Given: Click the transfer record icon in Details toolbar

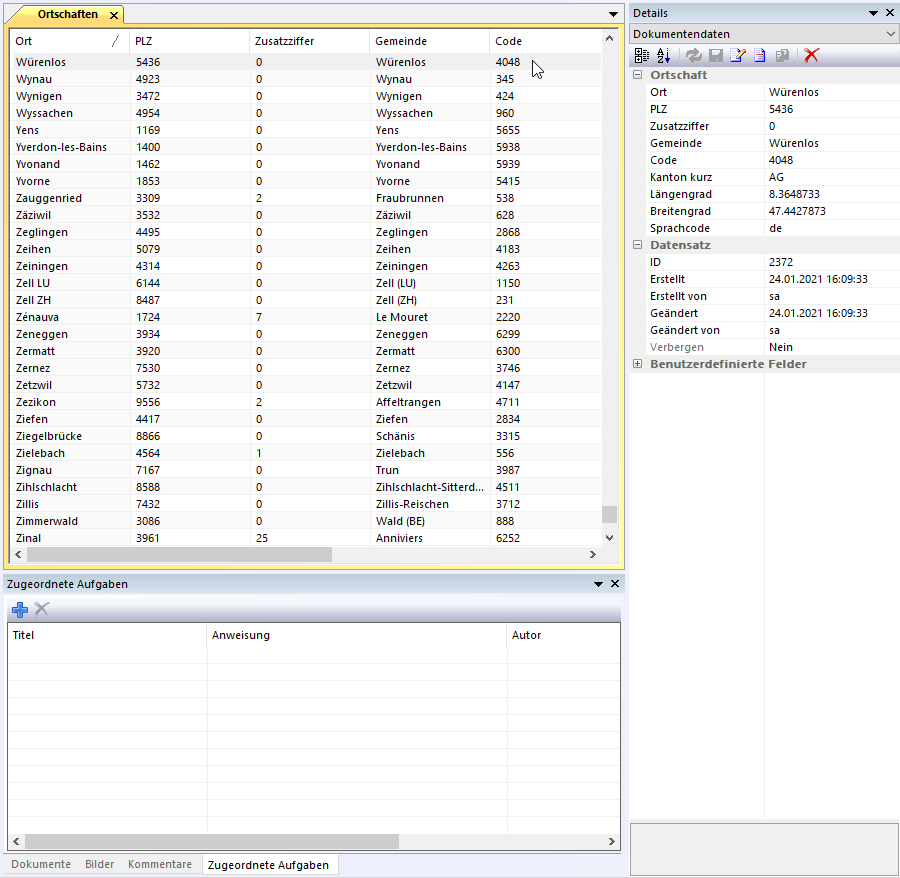Looking at the screenshot, I should click(782, 56).
